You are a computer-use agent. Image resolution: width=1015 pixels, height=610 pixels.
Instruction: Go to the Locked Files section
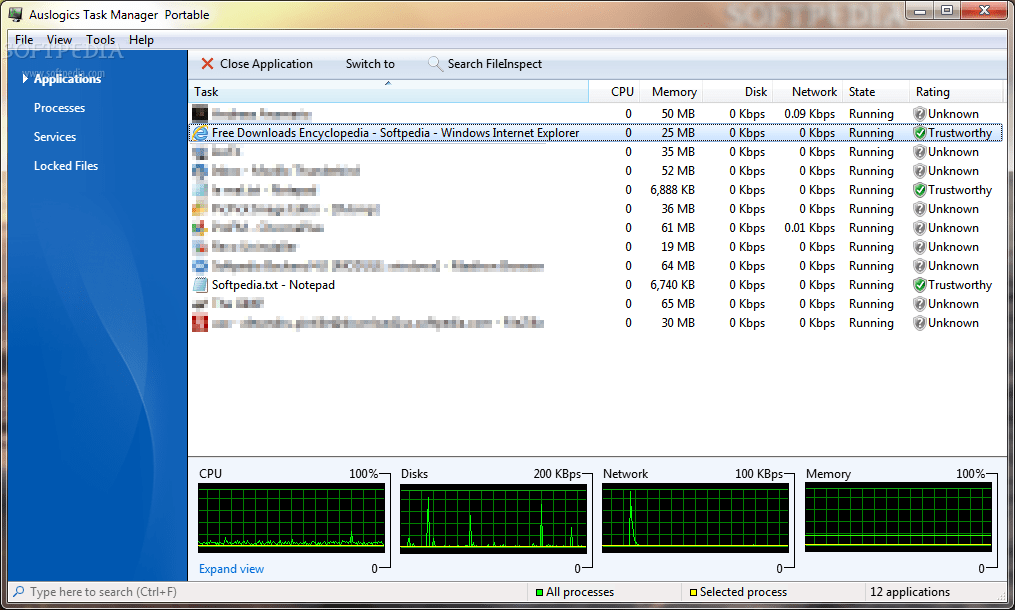(x=66, y=166)
